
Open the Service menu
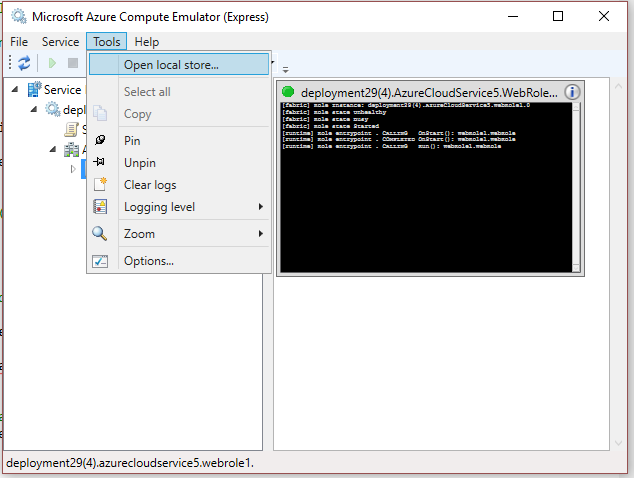(x=61, y=42)
